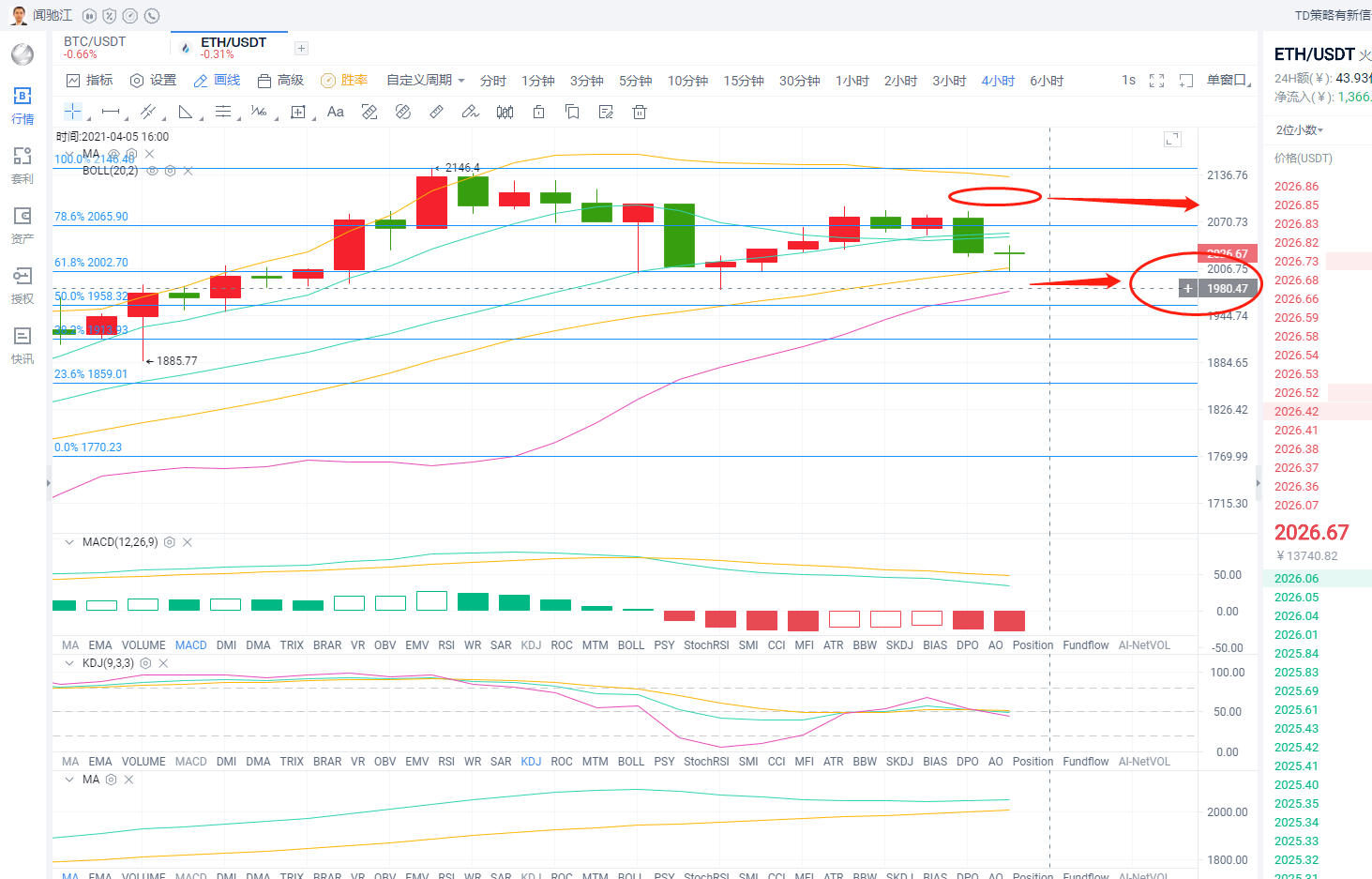Enter fullscreen chart mode icon

(x=1156, y=81)
